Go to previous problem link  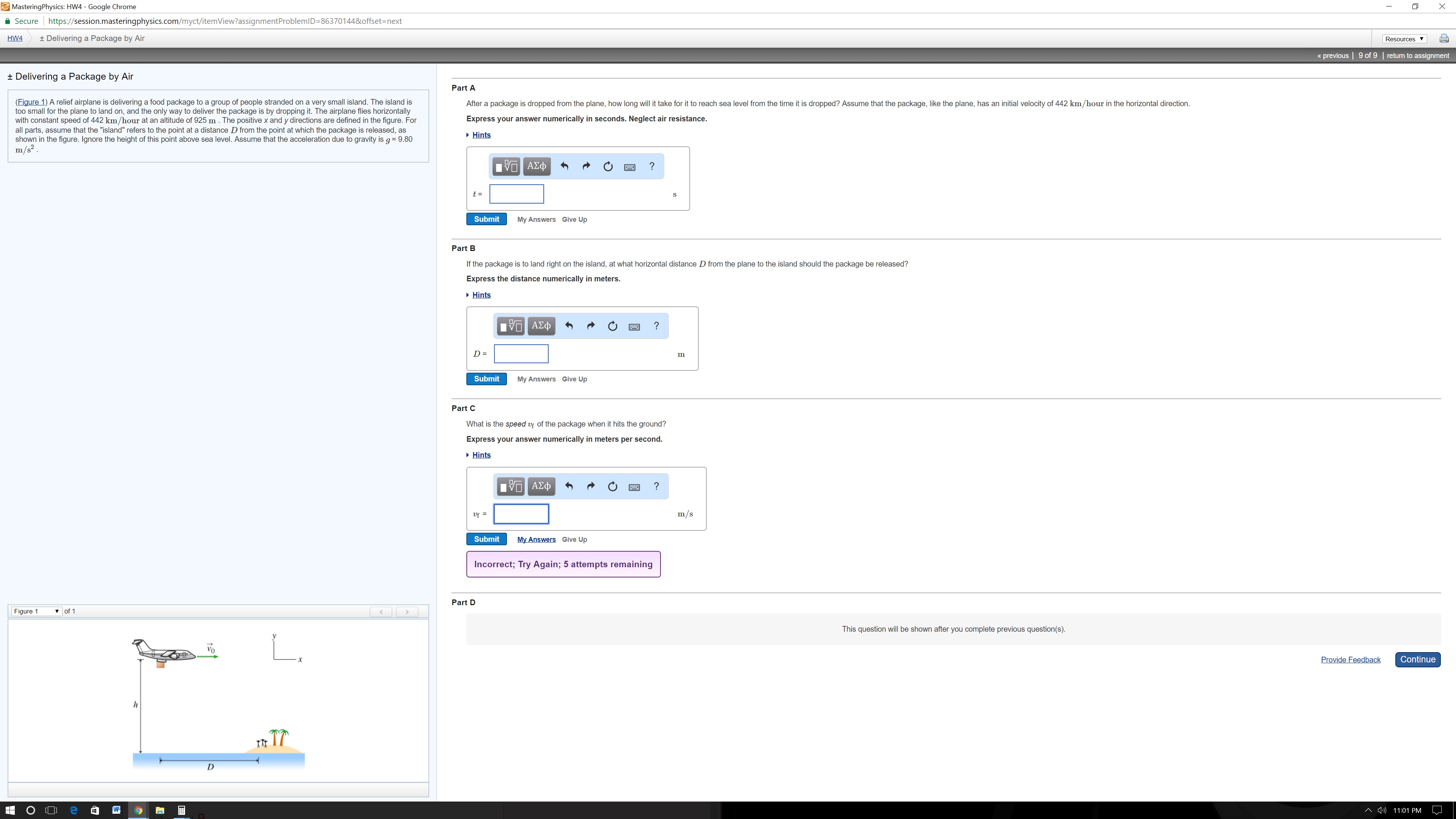click(x=1333, y=55)
